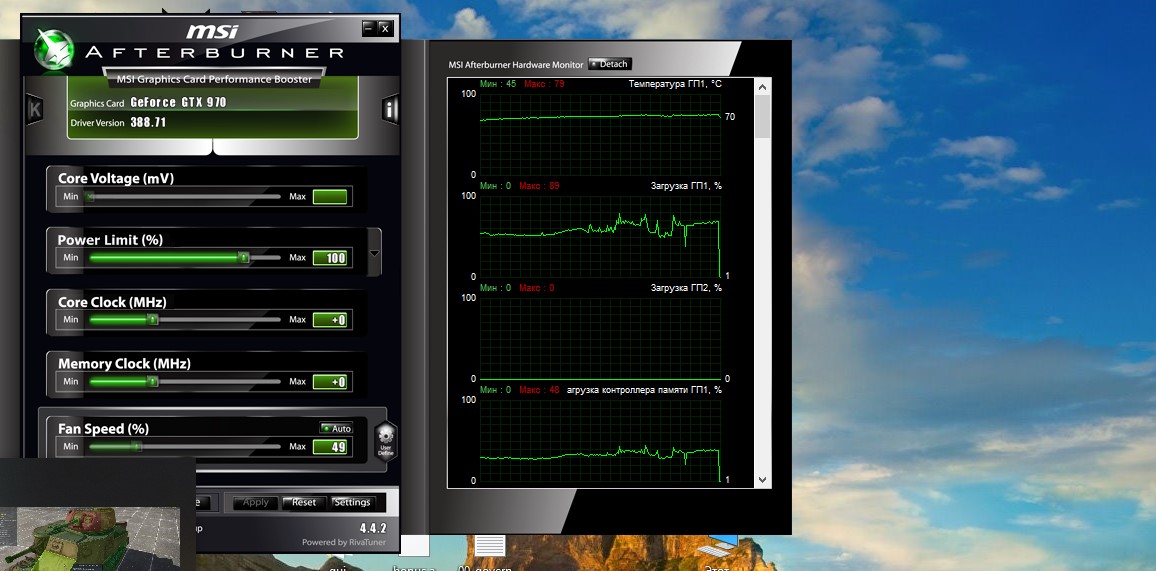Click the Core Clock slider handle
Image resolution: width=1156 pixels, height=571 pixels.
pyautogui.click(x=152, y=320)
